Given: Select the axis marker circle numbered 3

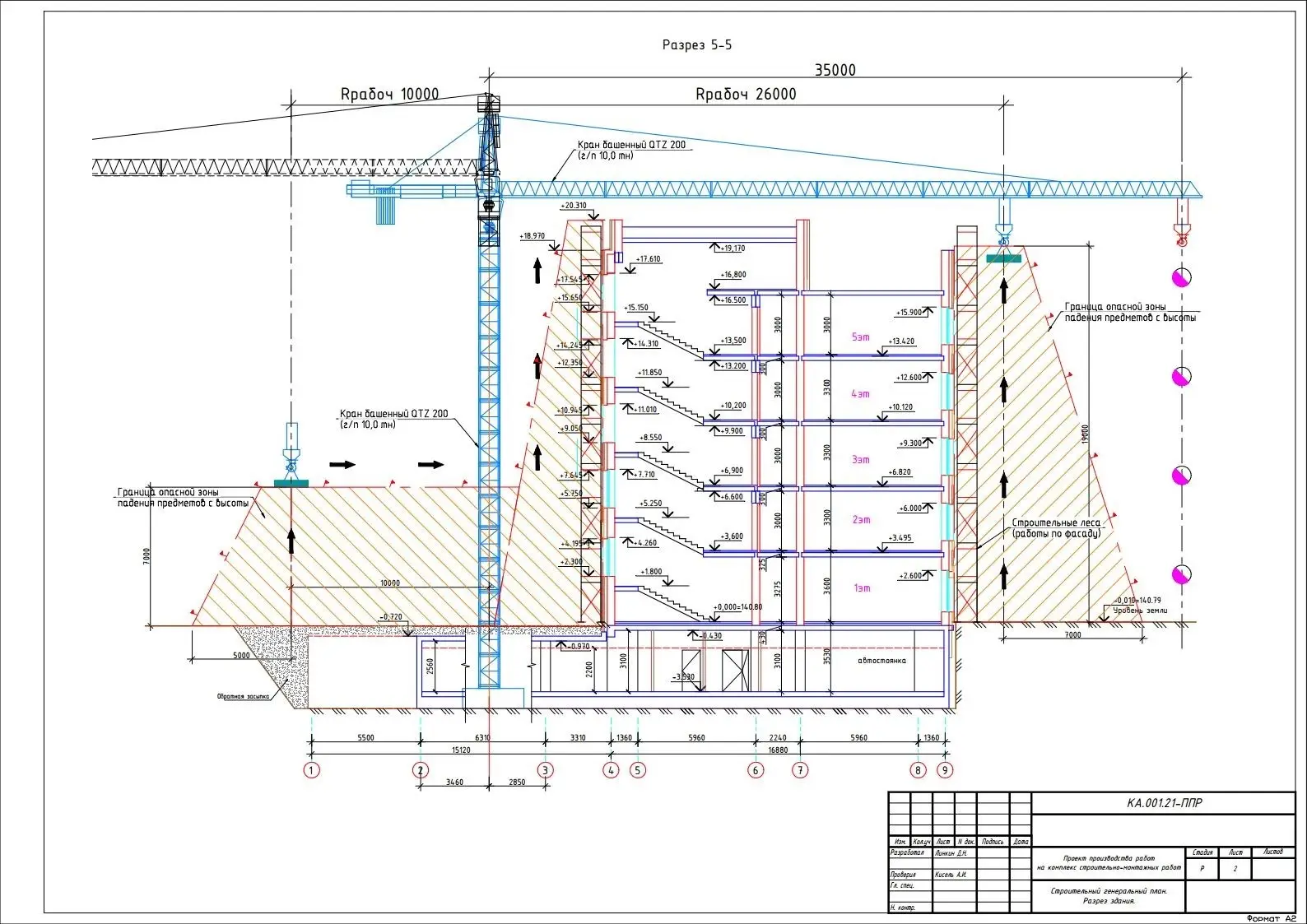Looking at the screenshot, I should point(545,771).
